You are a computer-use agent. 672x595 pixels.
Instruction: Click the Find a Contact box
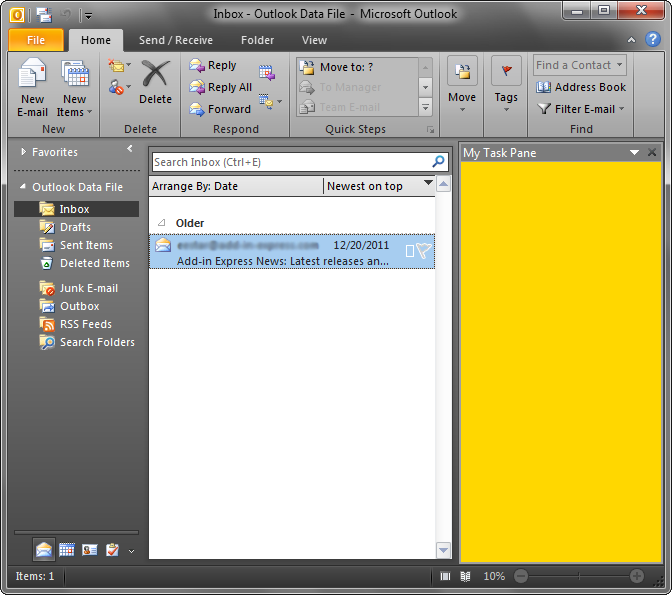click(579, 65)
